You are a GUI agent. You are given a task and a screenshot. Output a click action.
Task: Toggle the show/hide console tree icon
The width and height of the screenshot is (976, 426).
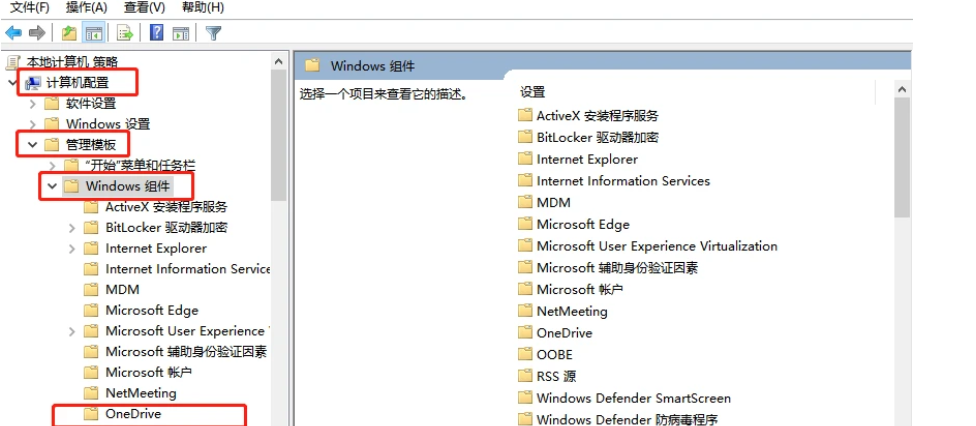pos(94,33)
